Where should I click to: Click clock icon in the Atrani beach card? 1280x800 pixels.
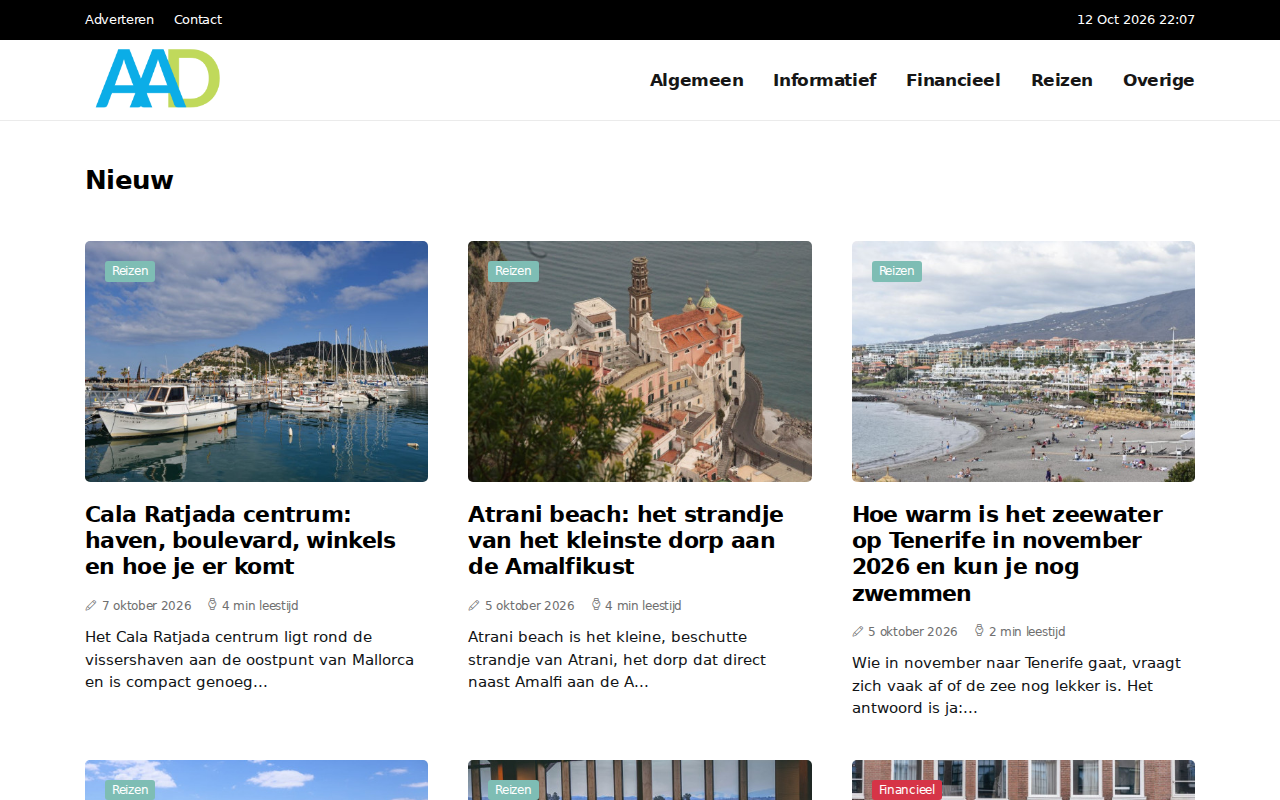tap(596, 605)
